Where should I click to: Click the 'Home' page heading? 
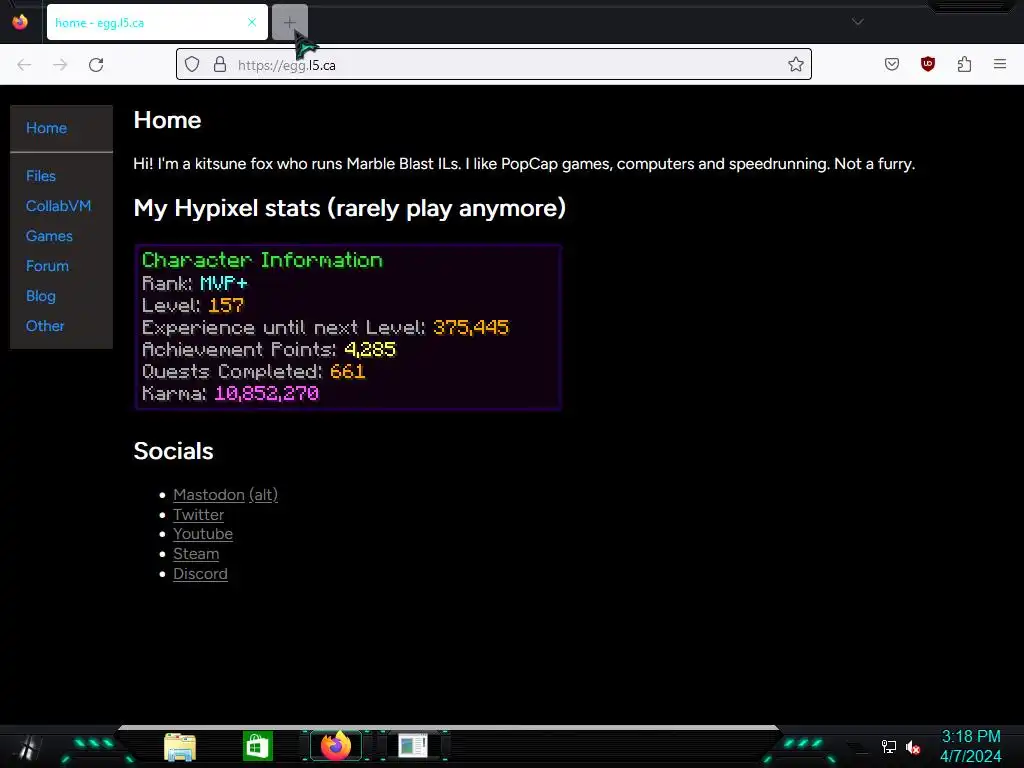coord(167,120)
